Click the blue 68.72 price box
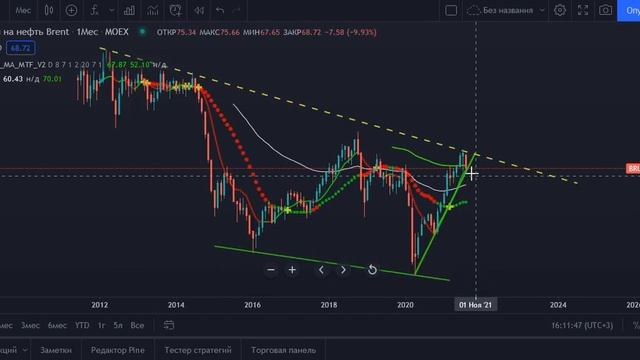The width and height of the screenshot is (640, 360). 20,48
